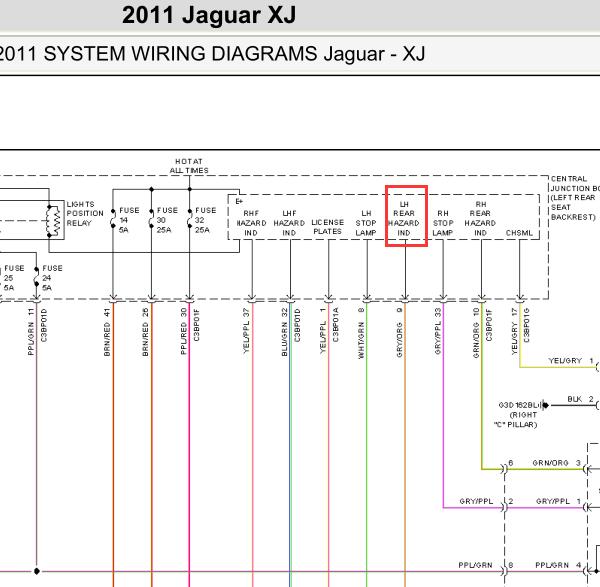Click the "BRN/RED 26" wire label

coord(146,332)
